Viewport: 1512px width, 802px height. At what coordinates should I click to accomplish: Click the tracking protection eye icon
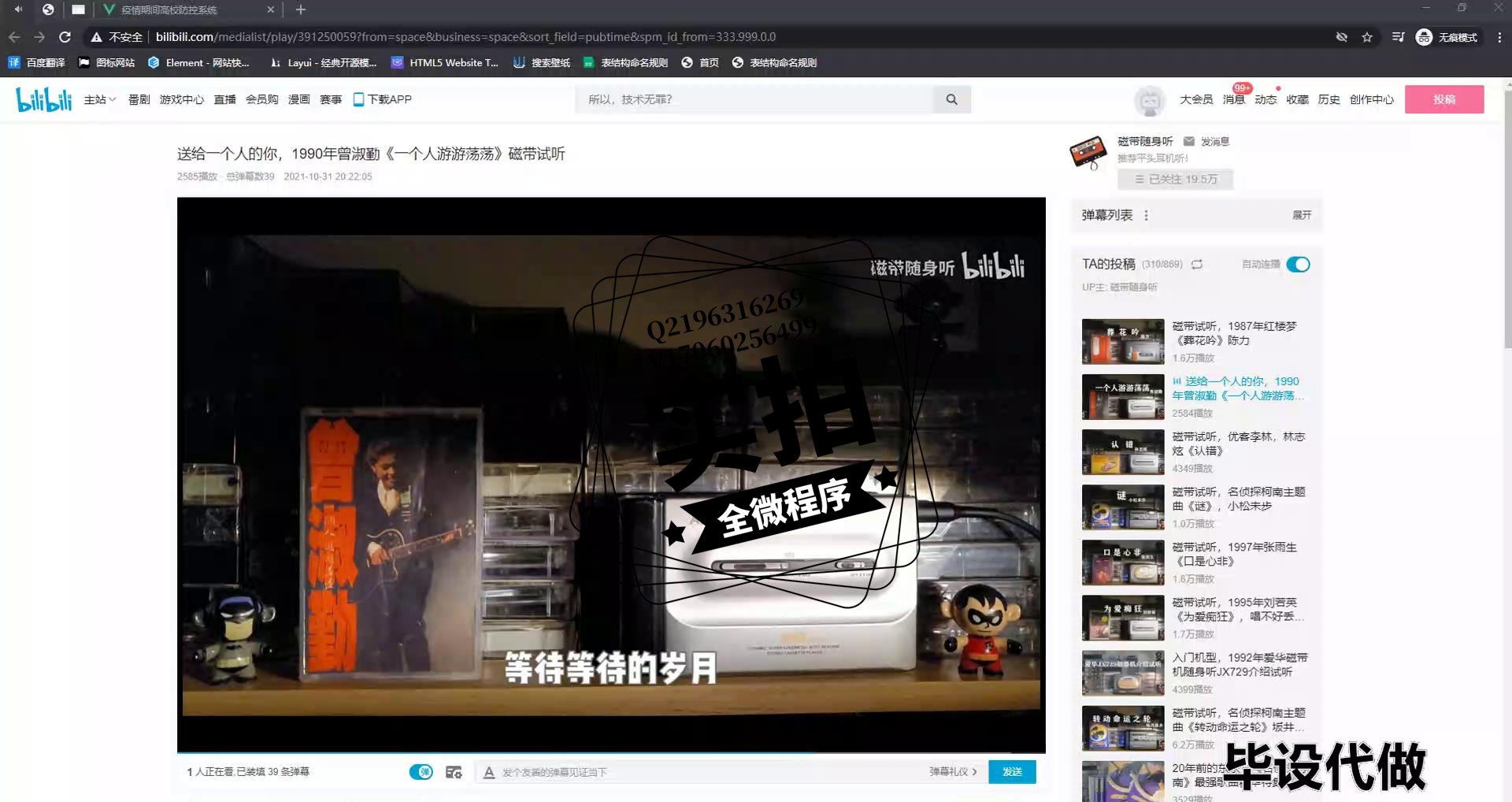tap(1342, 37)
